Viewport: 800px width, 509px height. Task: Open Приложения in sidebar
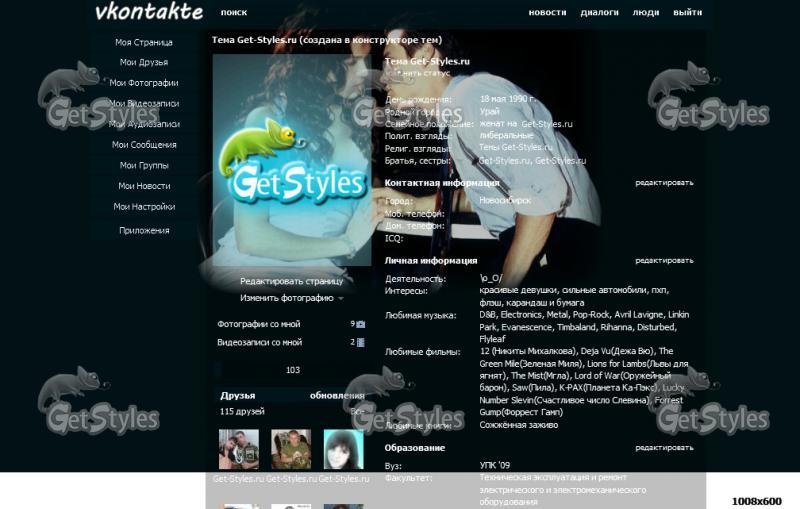coord(144,231)
